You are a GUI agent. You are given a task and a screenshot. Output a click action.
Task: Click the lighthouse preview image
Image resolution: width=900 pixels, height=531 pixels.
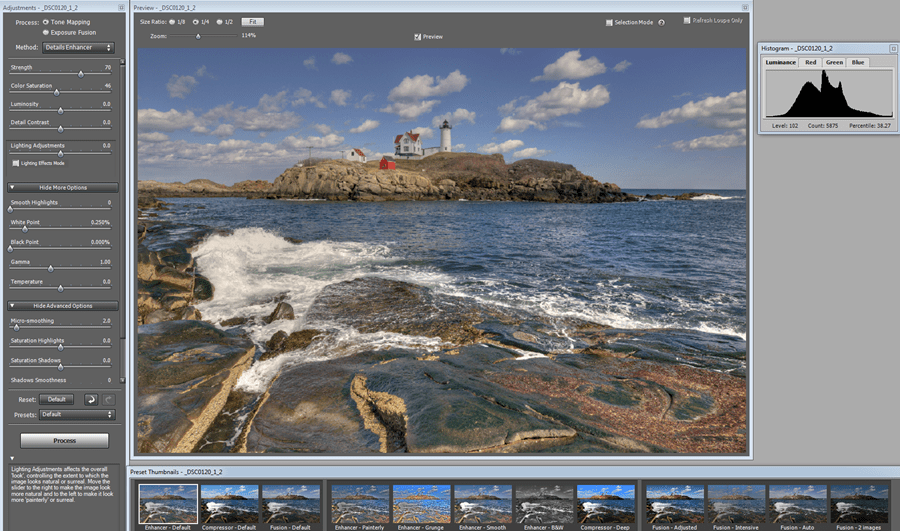pyautogui.click(x=442, y=251)
